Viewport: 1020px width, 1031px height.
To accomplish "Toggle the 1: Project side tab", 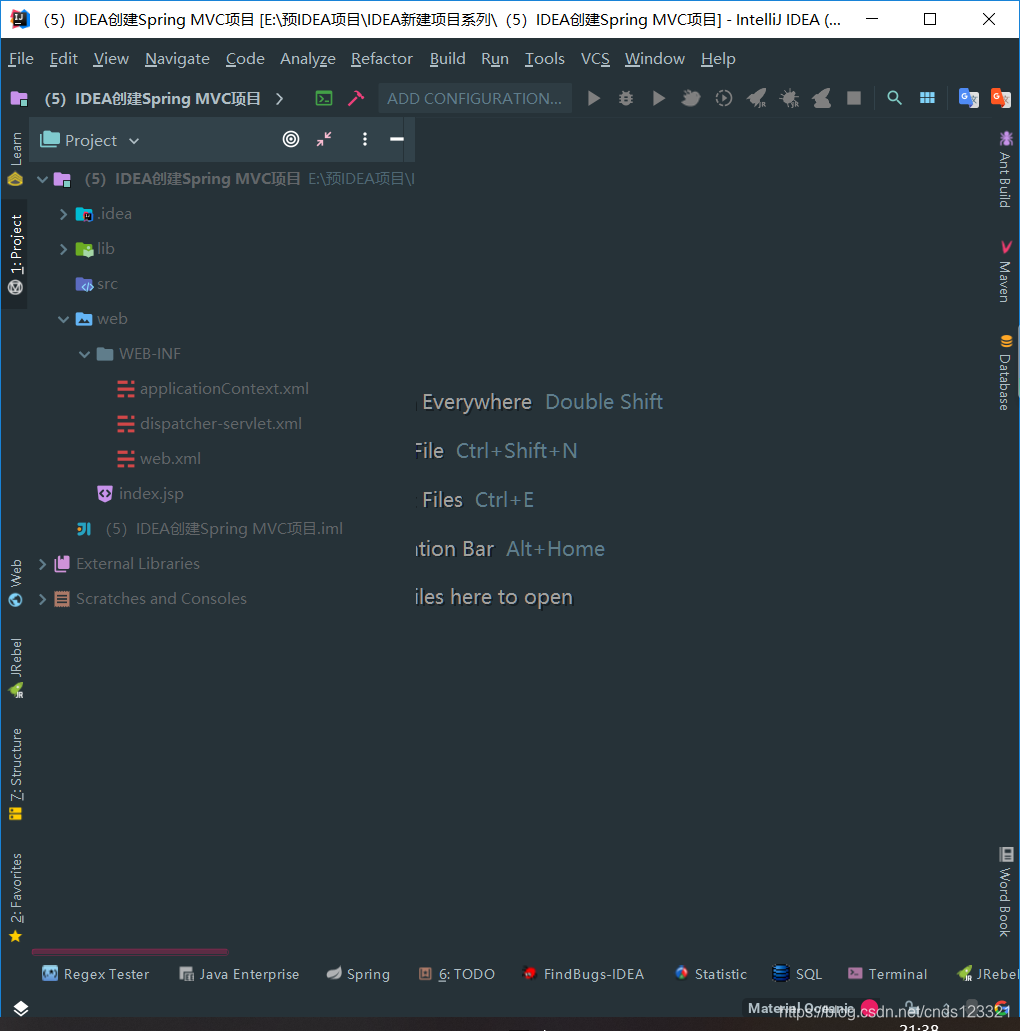I will pyautogui.click(x=15, y=254).
